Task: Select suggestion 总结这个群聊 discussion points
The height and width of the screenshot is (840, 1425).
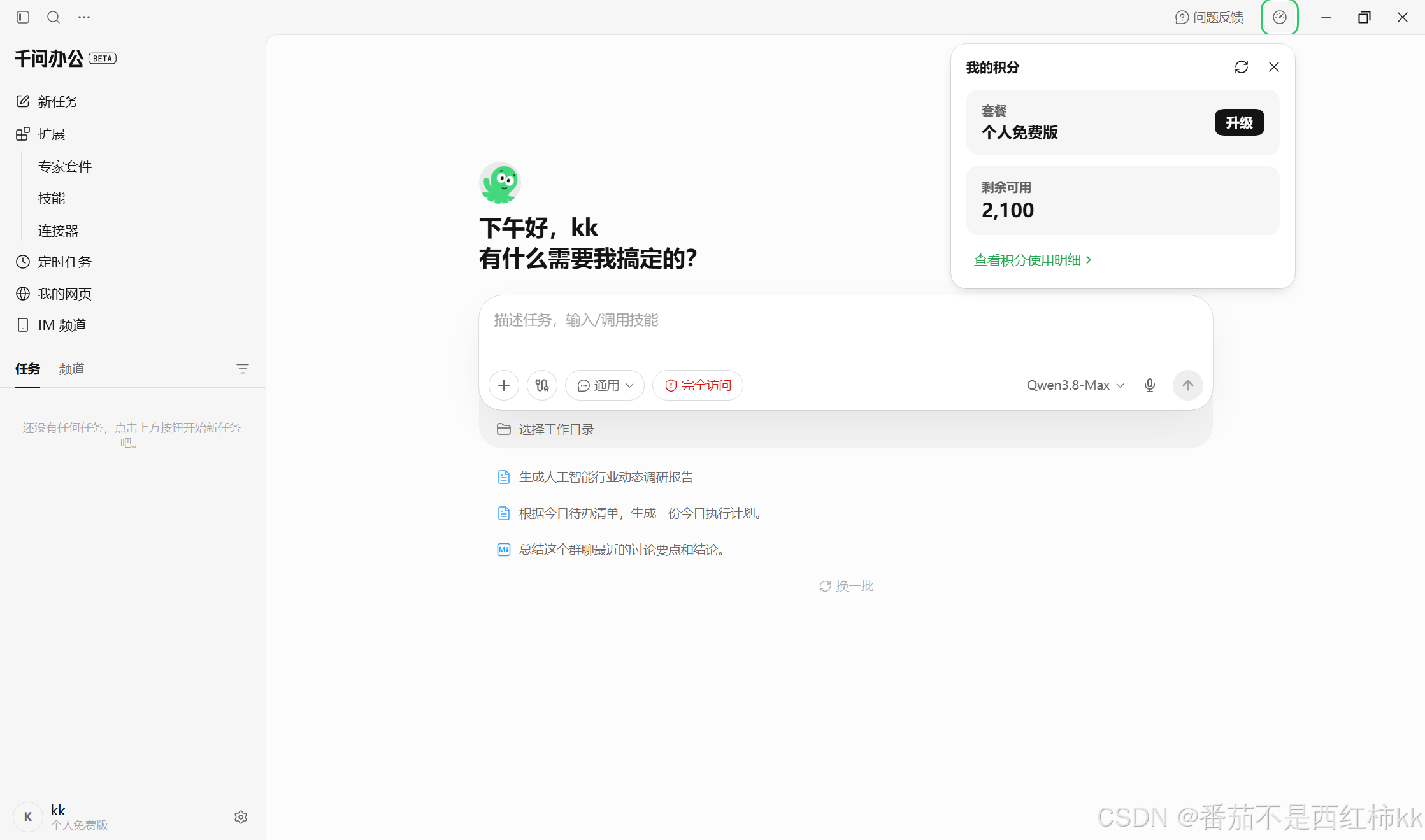Action: pyautogui.click(x=612, y=550)
